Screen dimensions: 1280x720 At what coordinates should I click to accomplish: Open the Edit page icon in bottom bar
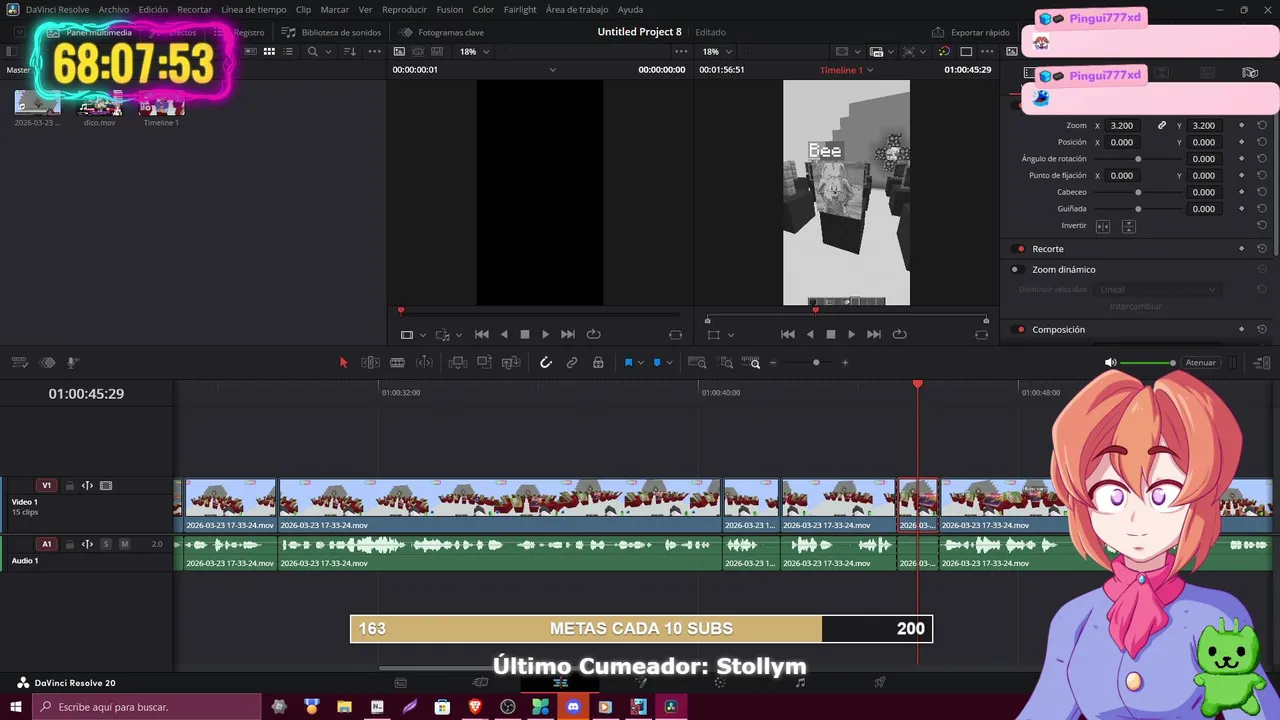[560, 683]
